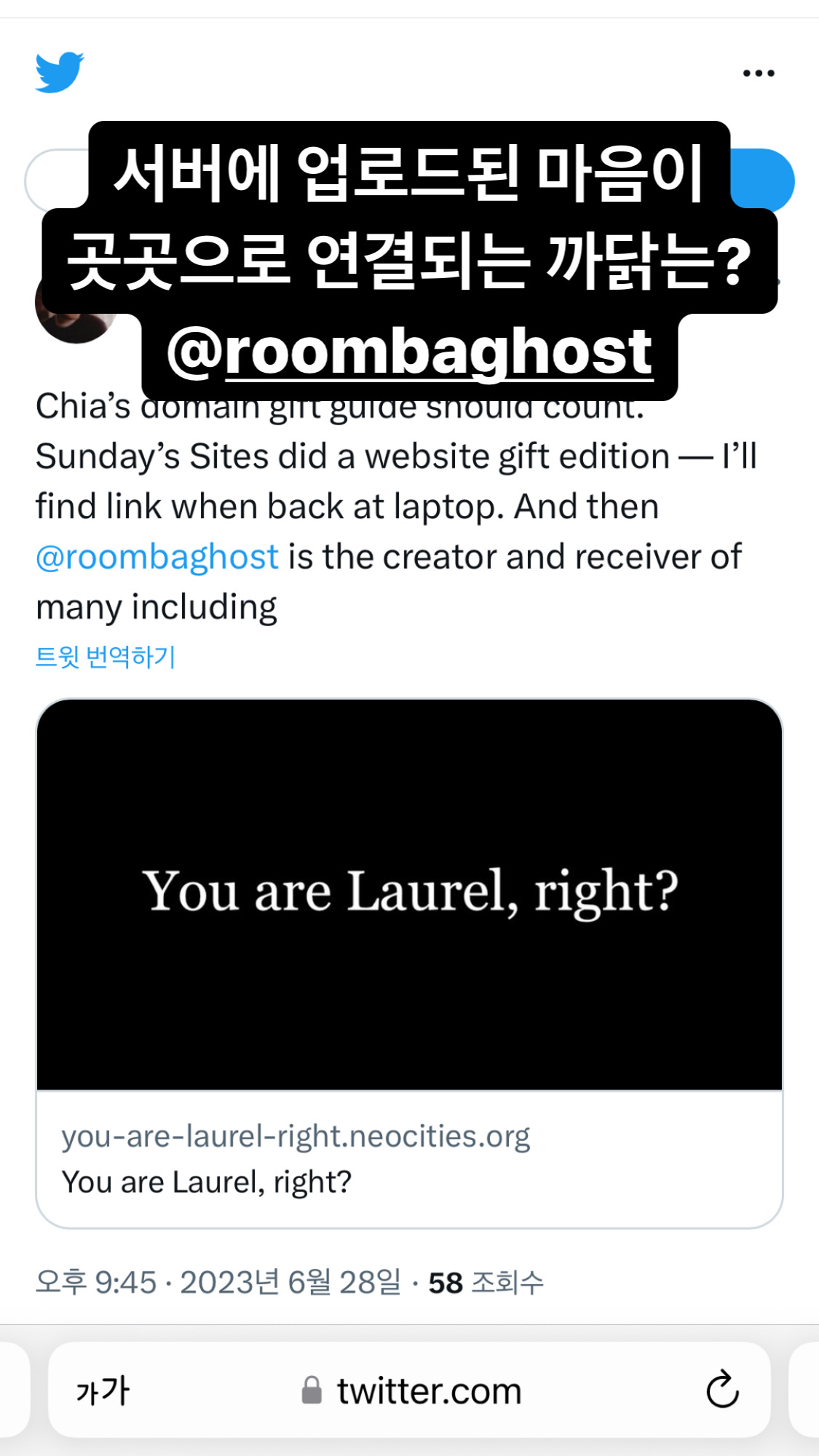
Task: Reload the page with the refresh icon
Action: point(722,1390)
